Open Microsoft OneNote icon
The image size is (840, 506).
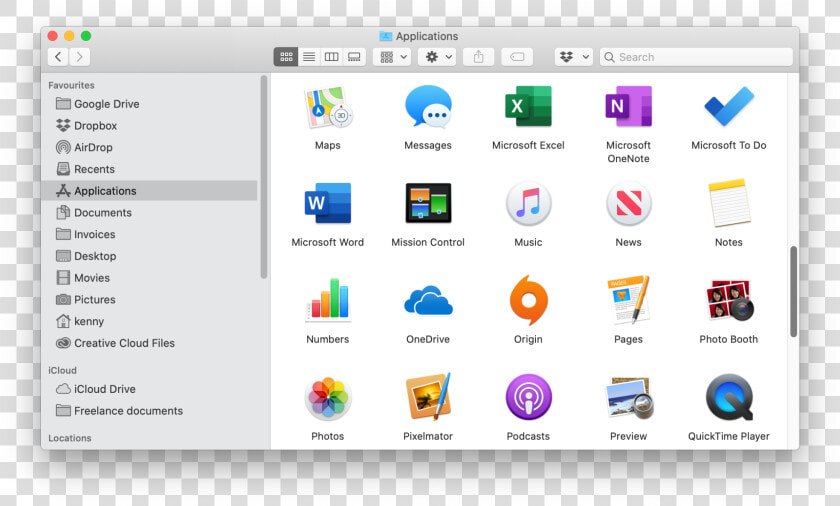tap(628, 106)
